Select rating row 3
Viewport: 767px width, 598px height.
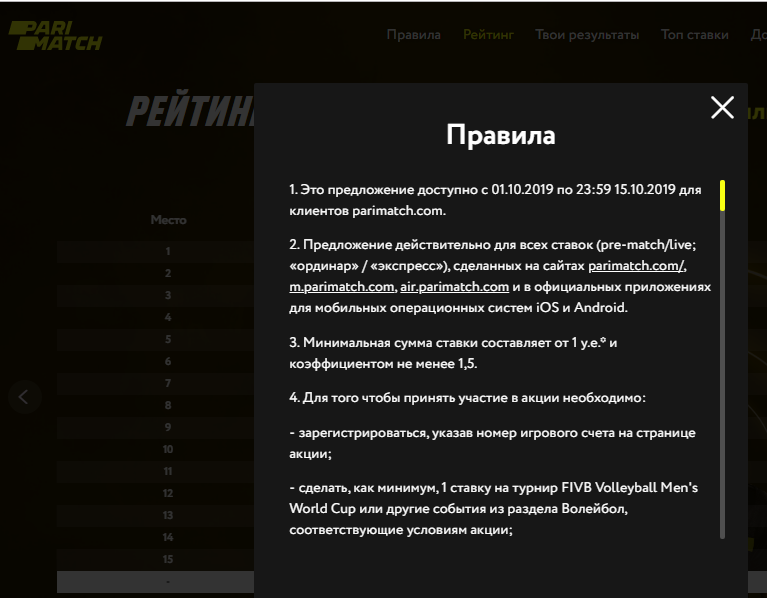tap(156, 295)
